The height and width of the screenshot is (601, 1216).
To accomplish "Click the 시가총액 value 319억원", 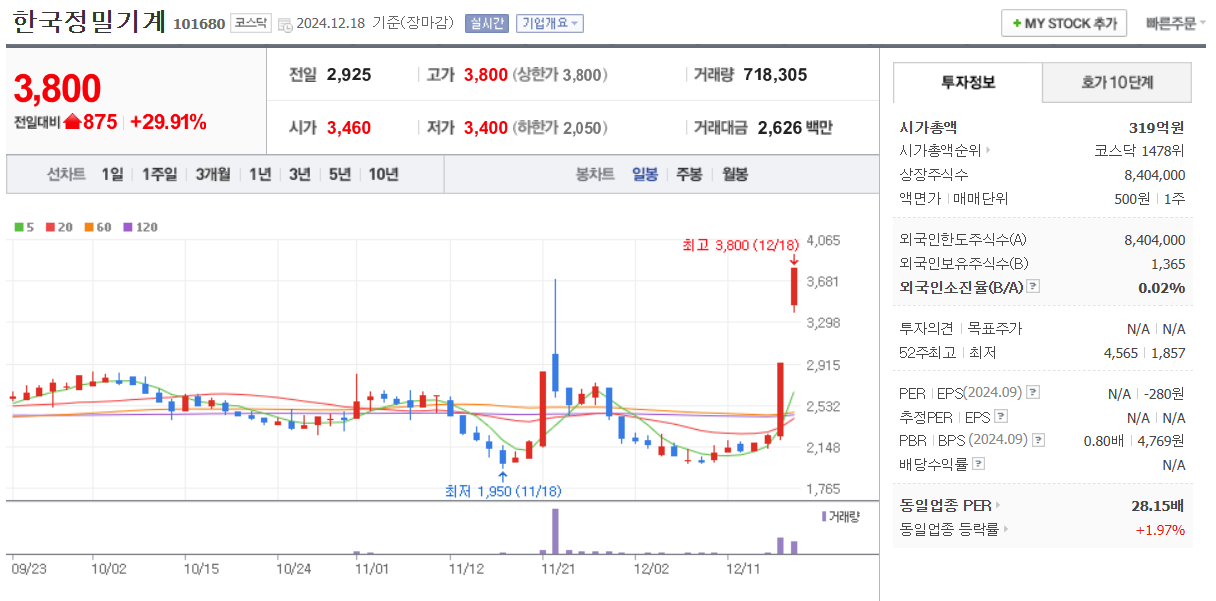I will tap(1157, 127).
